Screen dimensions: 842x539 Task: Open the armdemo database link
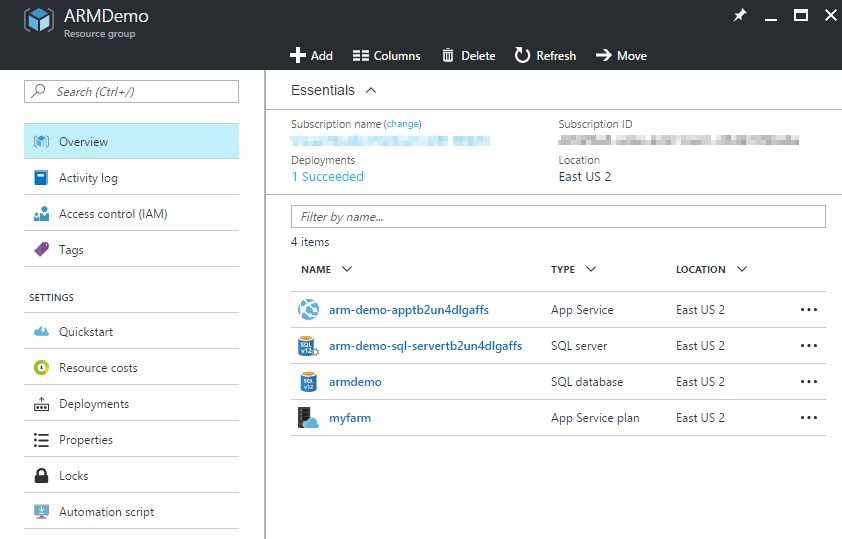point(355,382)
